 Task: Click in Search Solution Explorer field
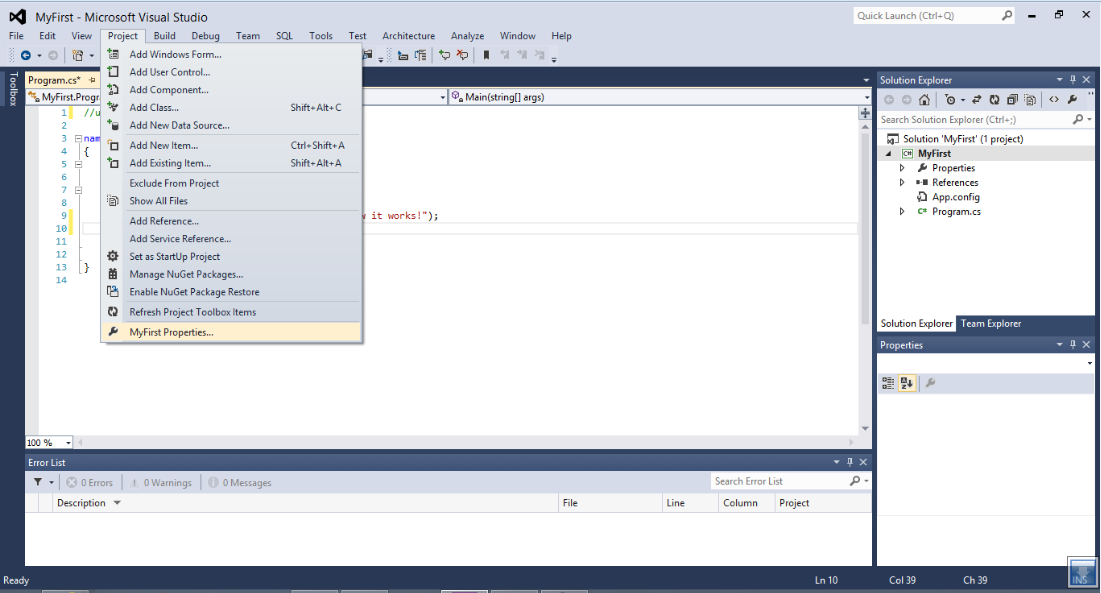975,120
